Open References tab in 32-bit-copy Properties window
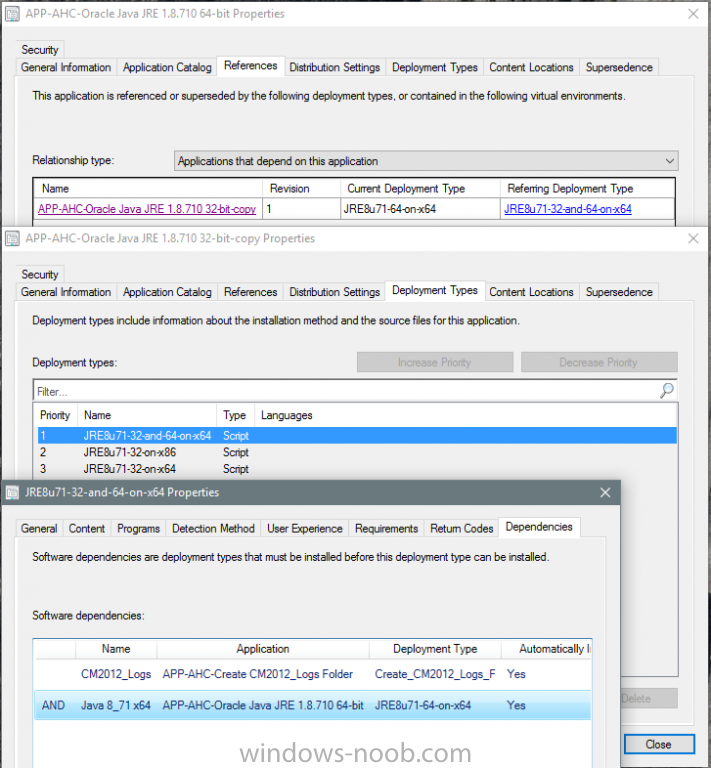Viewport: 711px width, 768px height. pos(250,292)
